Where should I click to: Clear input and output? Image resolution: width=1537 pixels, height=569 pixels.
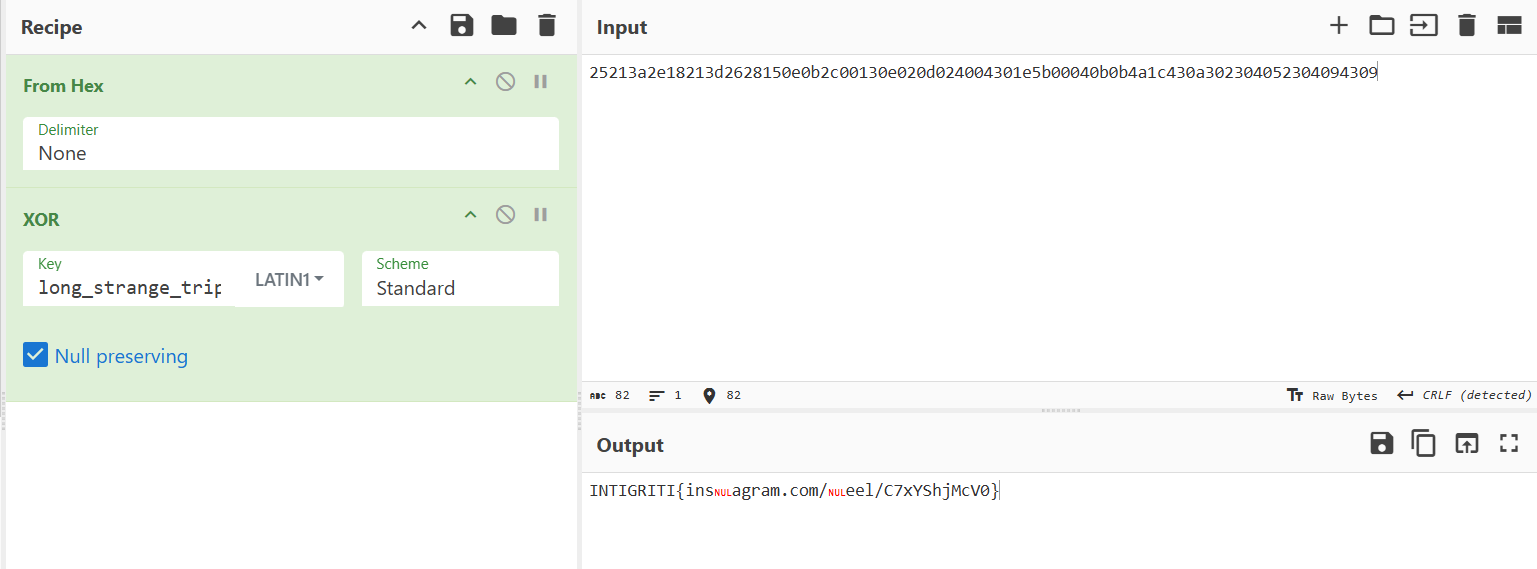(1466, 26)
